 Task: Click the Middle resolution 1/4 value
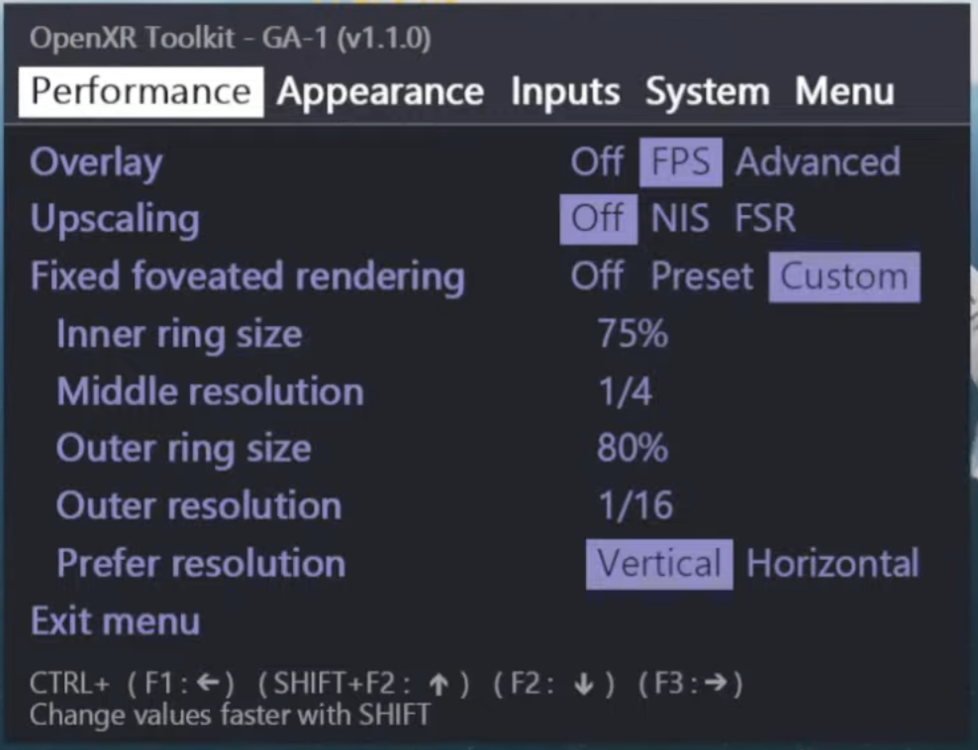click(x=624, y=392)
